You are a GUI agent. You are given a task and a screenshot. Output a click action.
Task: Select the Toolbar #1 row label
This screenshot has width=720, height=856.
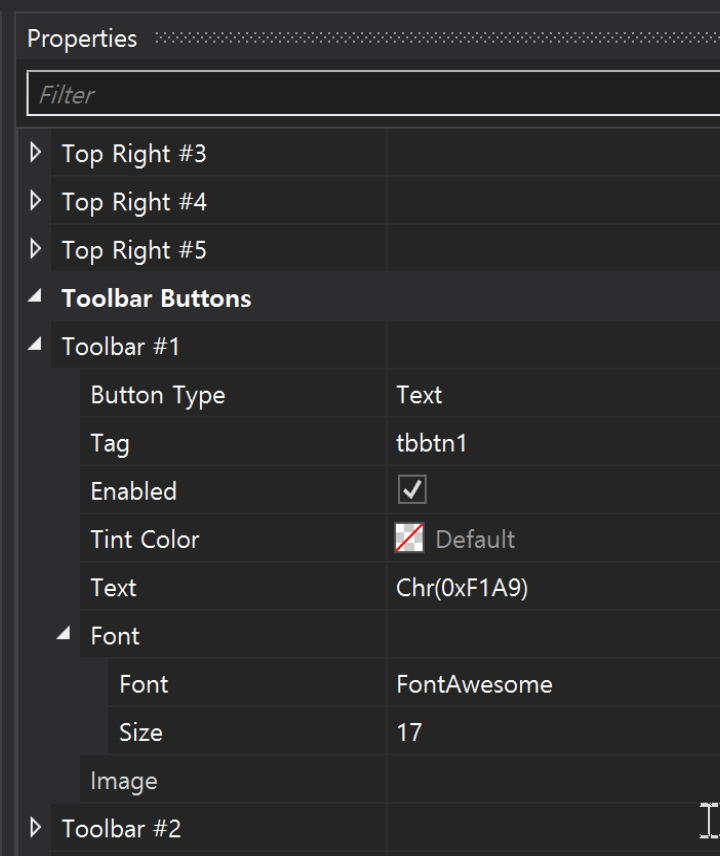coord(120,347)
